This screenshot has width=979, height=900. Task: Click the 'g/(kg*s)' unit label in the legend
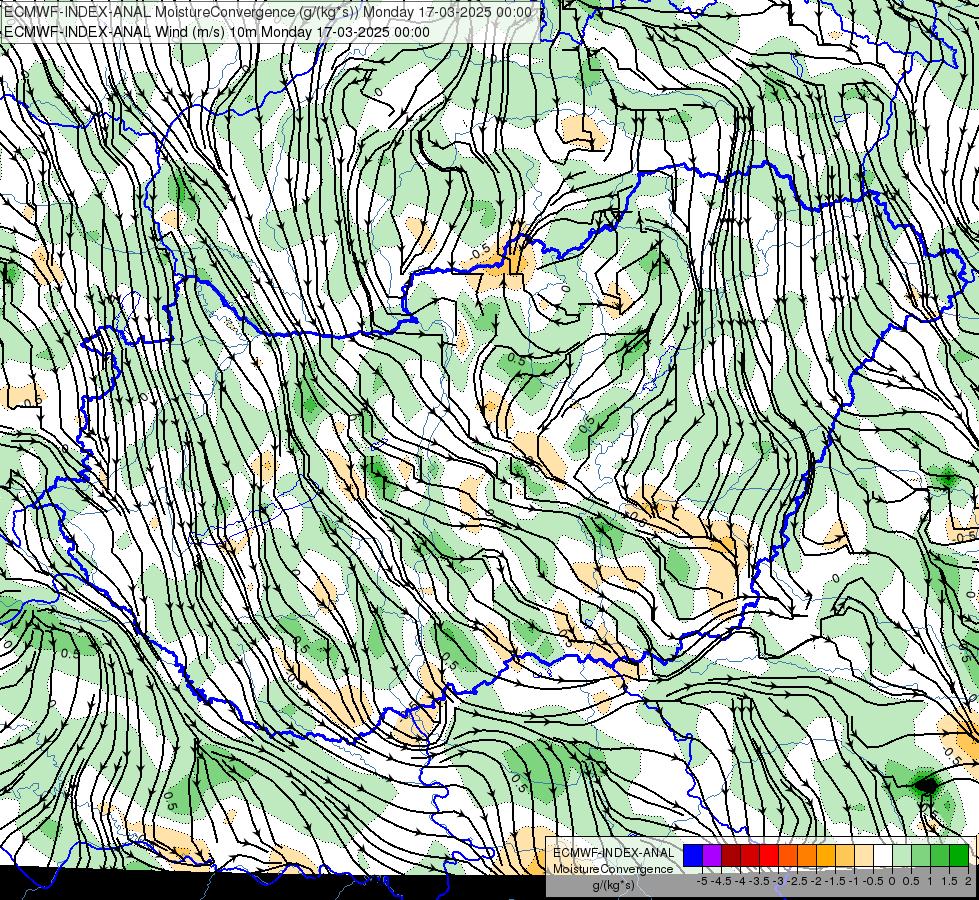(613, 886)
